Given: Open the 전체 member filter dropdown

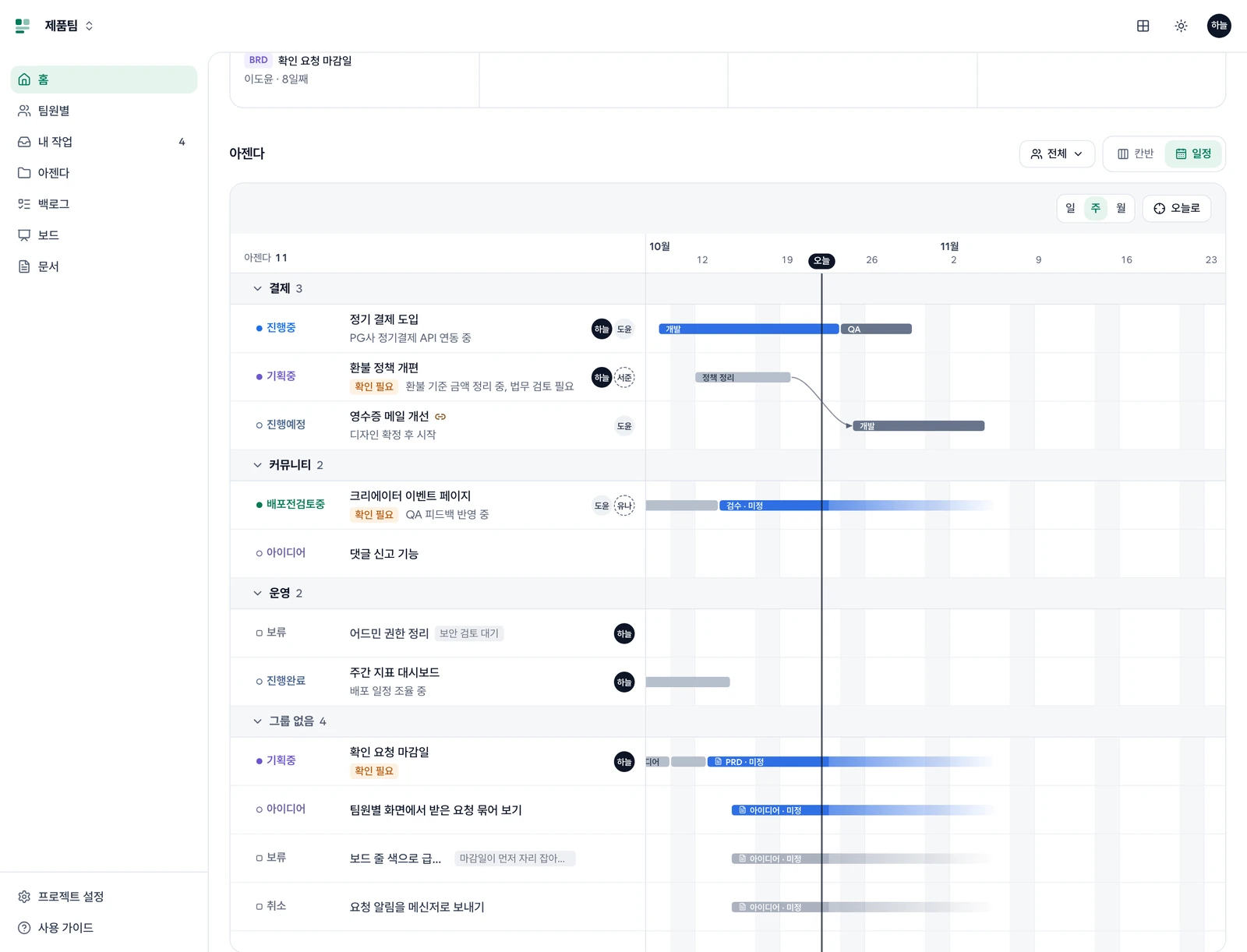Looking at the screenshot, I should tap(1057, 153).
